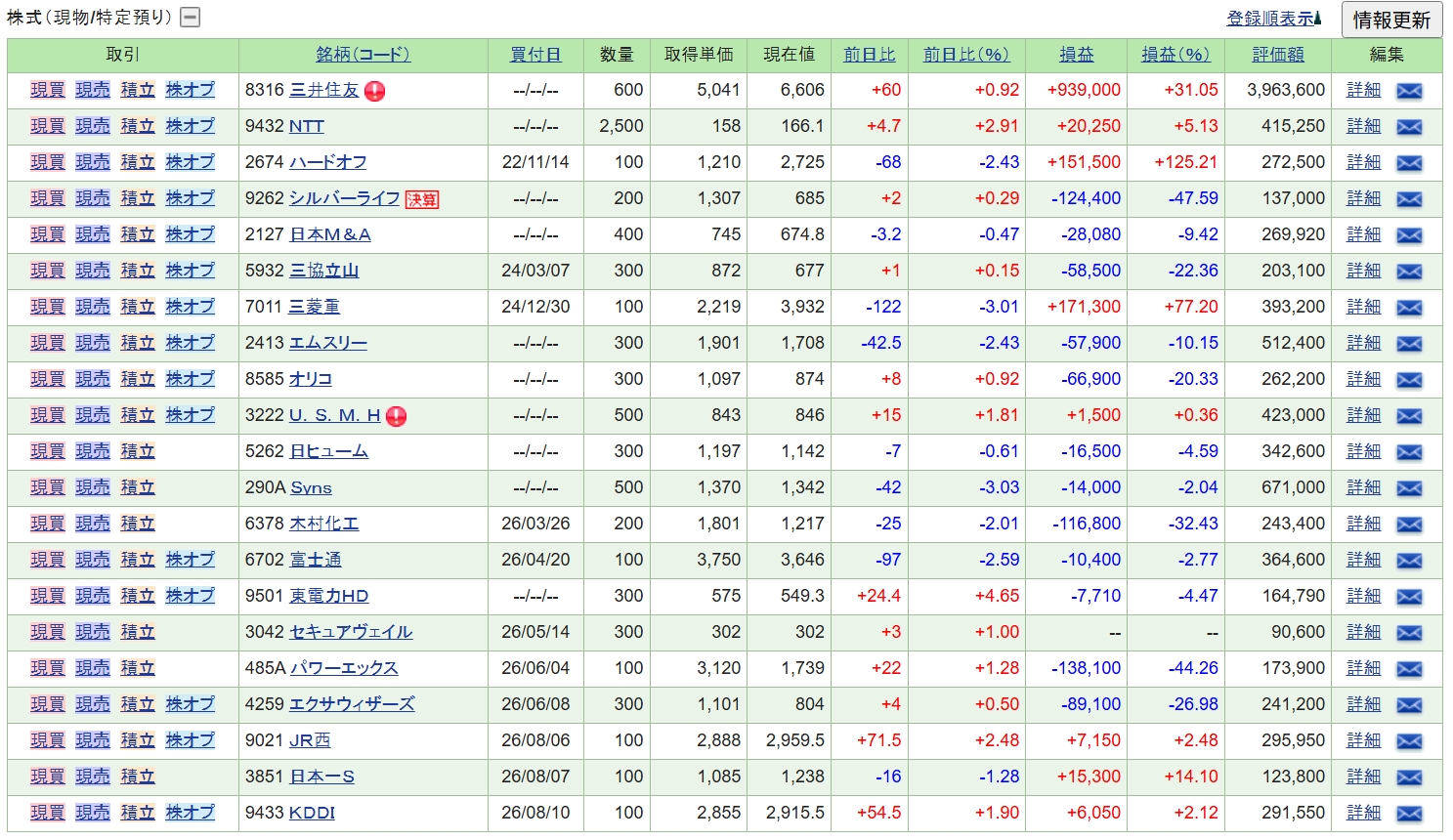Click the red alert icon beside 三井住友

coord(375,91)
